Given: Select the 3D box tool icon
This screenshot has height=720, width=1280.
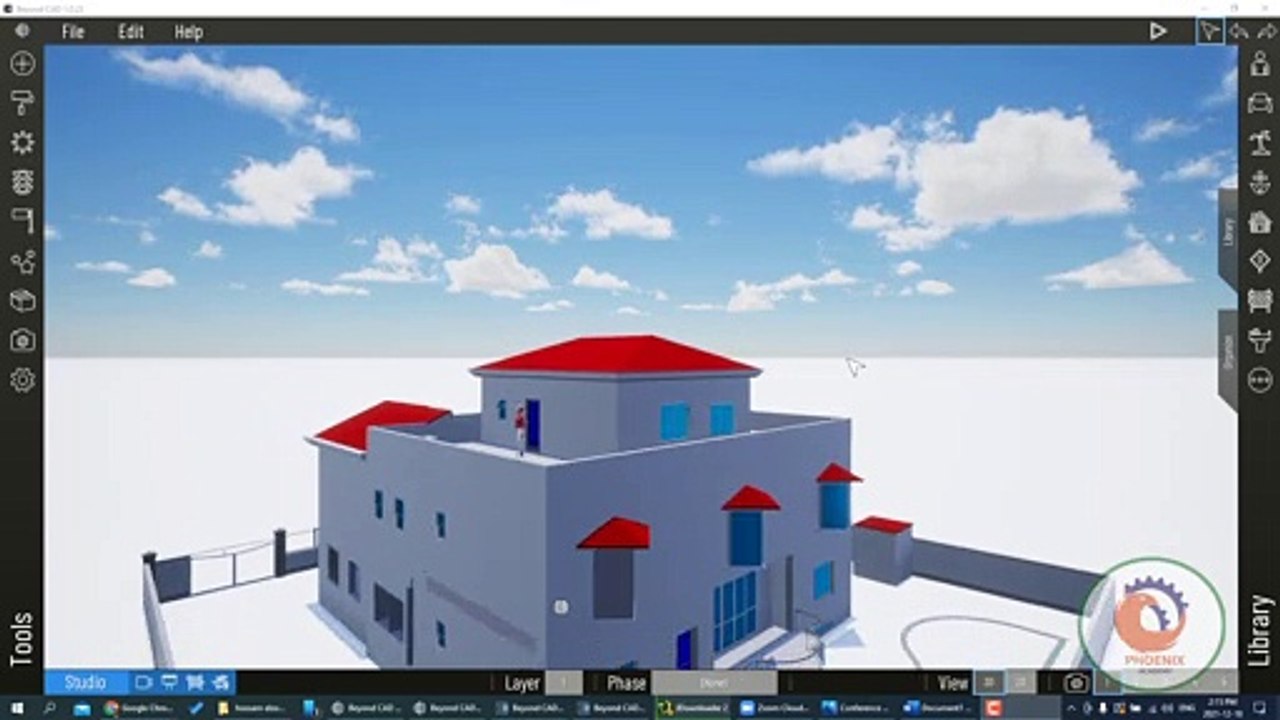Looking at the screenshot, I should (22, 301).
